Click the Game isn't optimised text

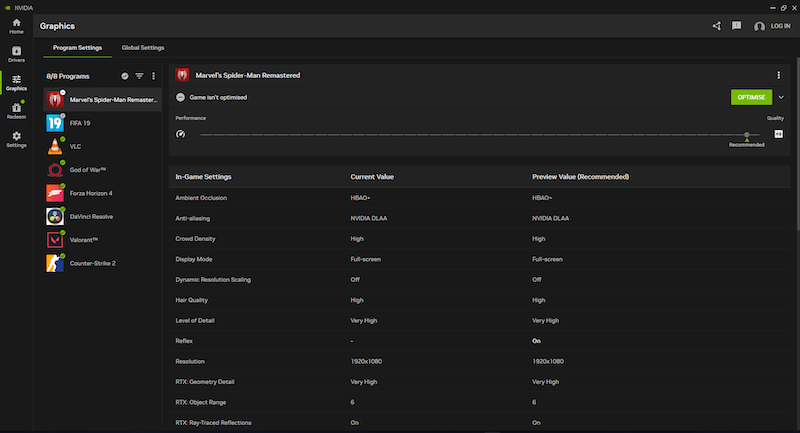(218, 97)
